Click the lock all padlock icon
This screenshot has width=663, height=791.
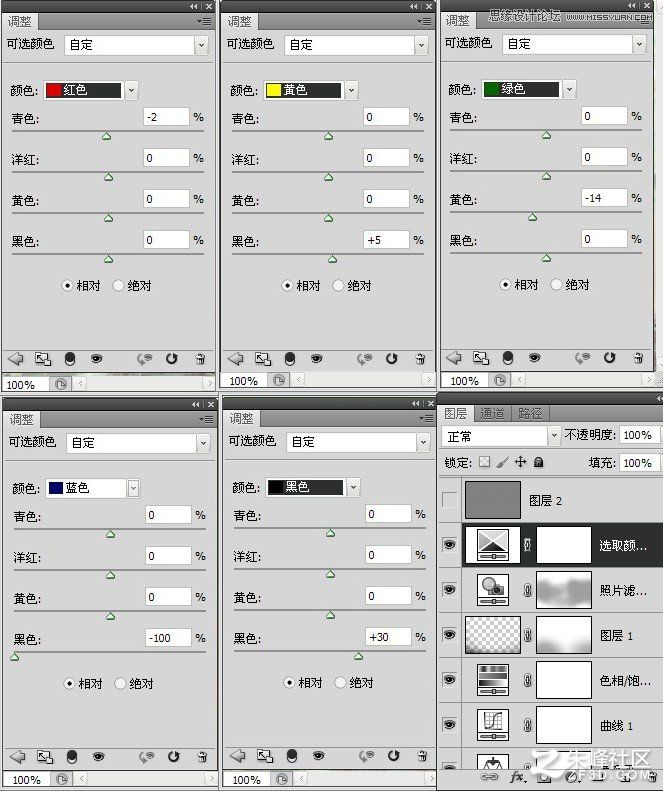point(538,462)
